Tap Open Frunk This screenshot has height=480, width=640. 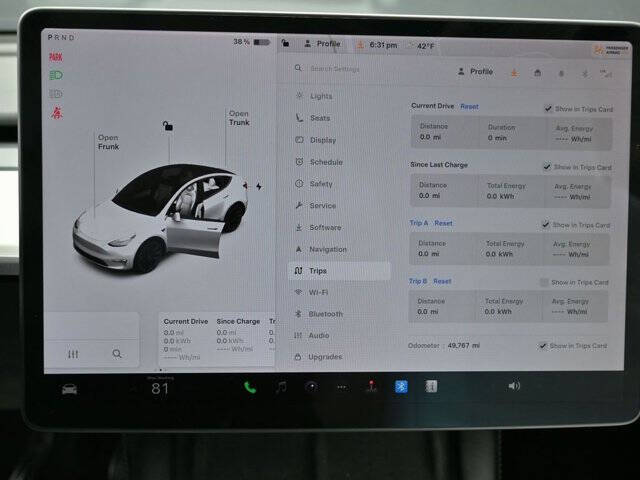click(x=108, y=142)
